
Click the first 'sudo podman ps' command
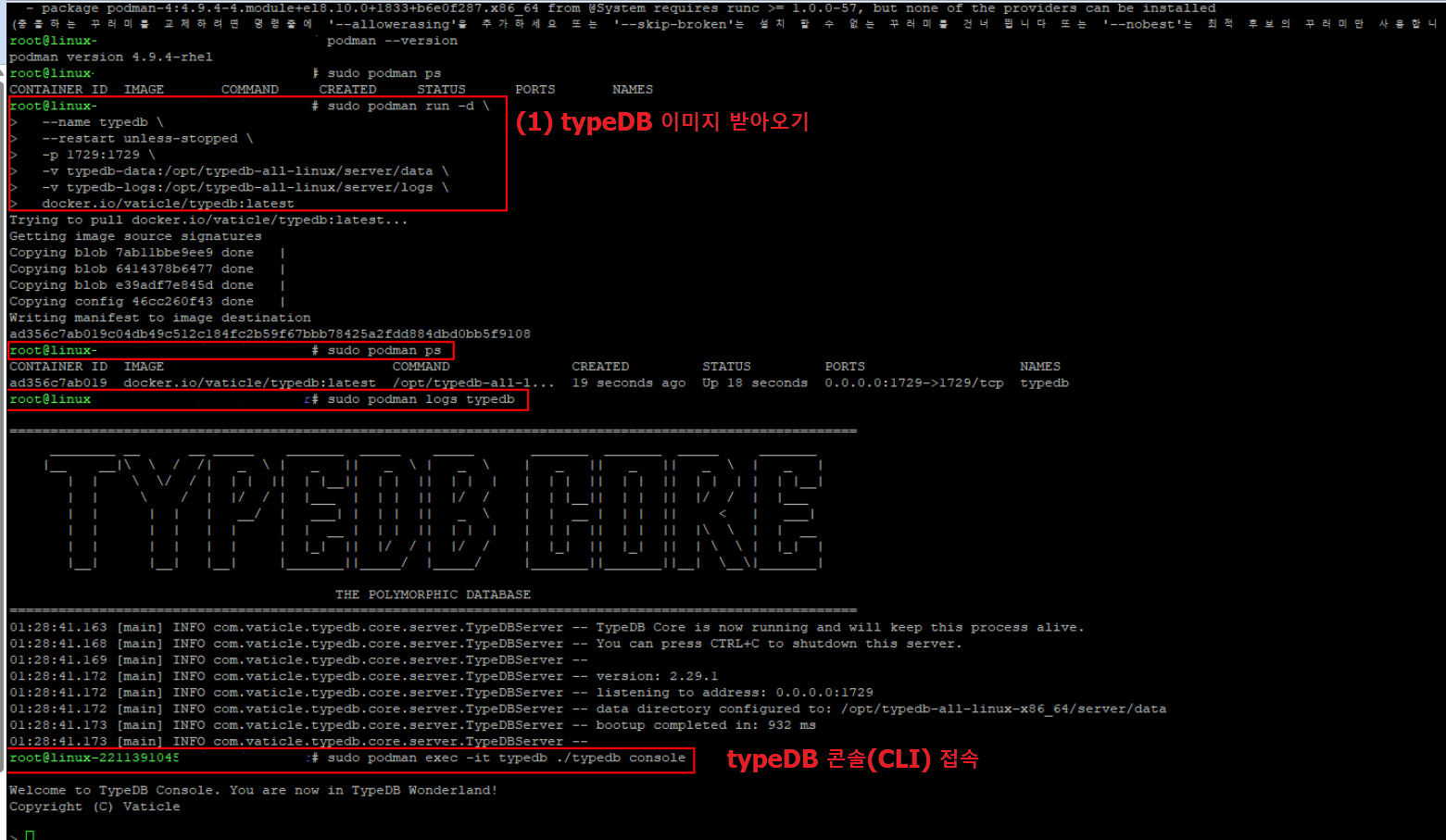point(384,73)
